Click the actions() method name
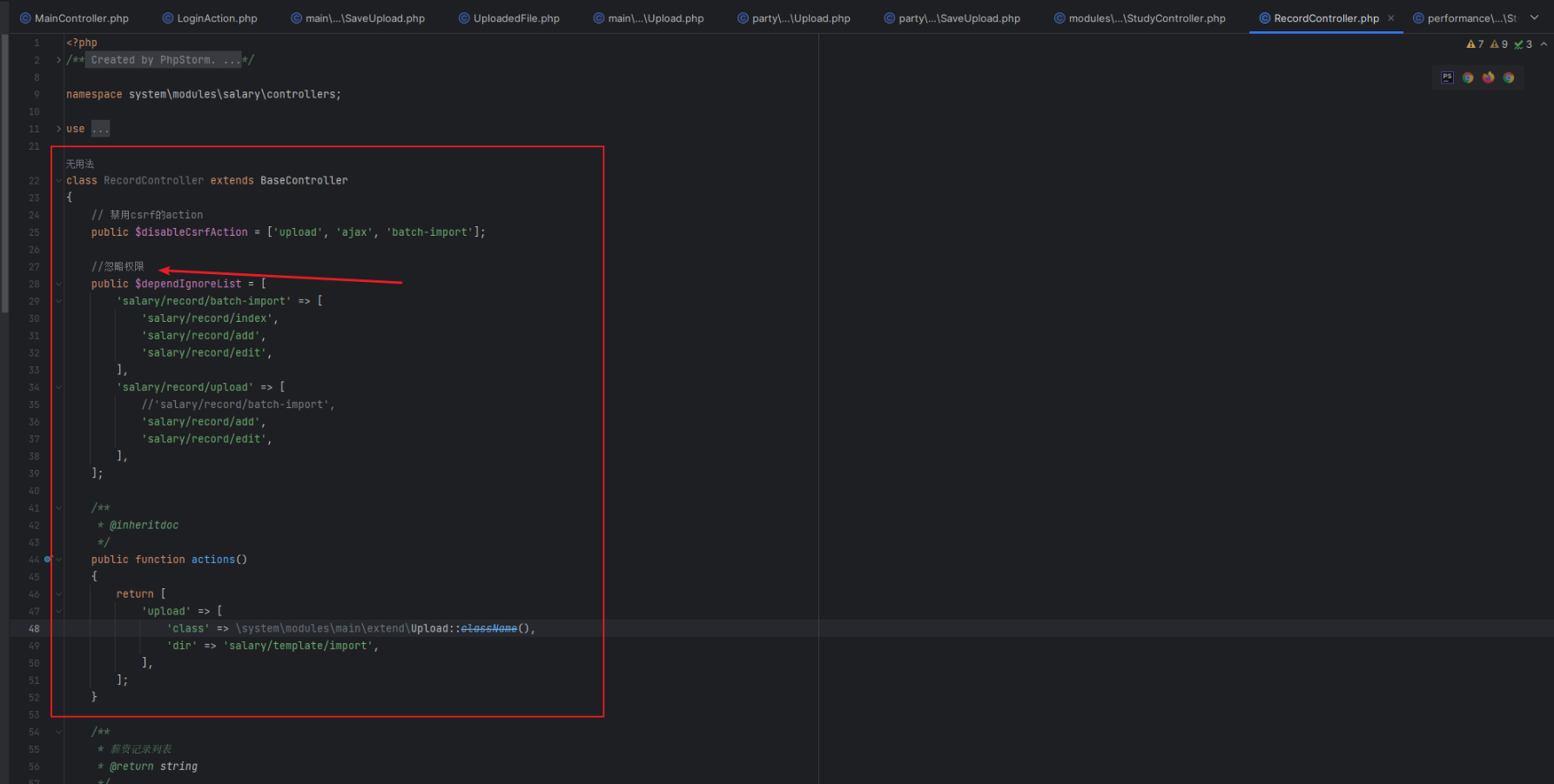Image resolution: width=1554 pixels, height=784 pixels. pyautogui.click(x=213, y=560)
